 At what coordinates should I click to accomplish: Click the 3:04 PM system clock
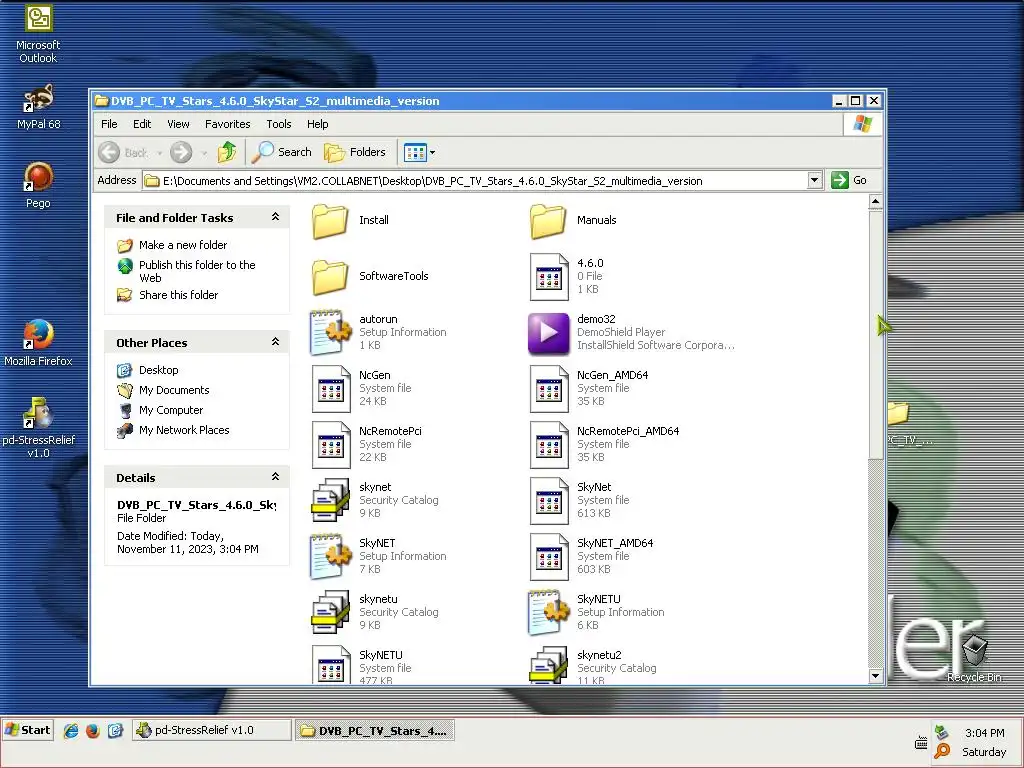[x=984, y=733]
